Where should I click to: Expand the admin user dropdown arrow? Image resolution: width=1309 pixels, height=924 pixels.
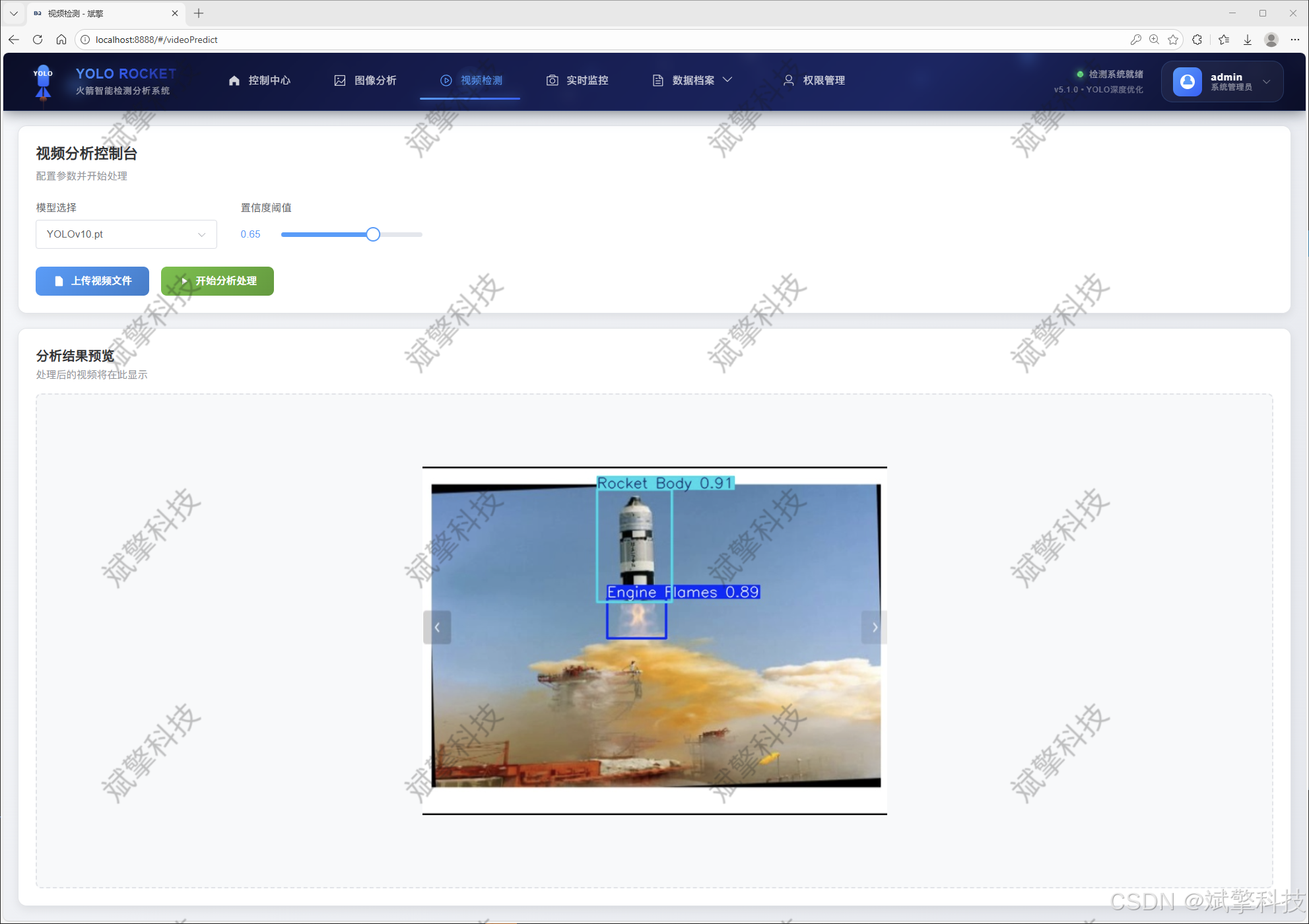pos(1266,82)
